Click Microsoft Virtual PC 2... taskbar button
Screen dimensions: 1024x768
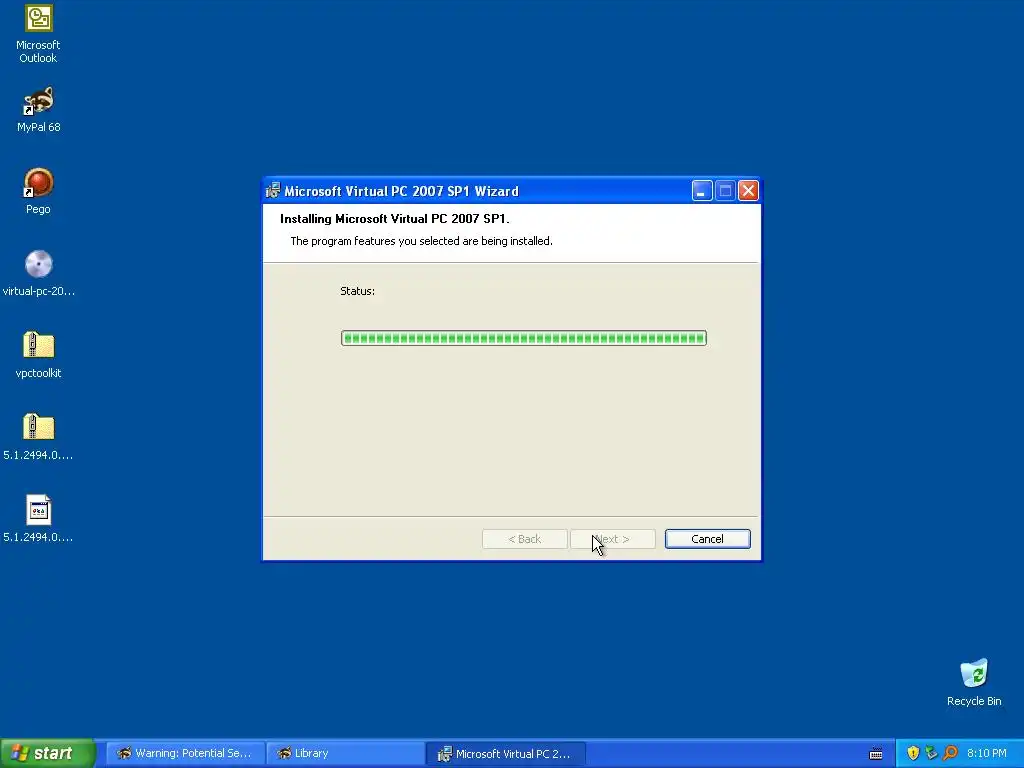505,753
